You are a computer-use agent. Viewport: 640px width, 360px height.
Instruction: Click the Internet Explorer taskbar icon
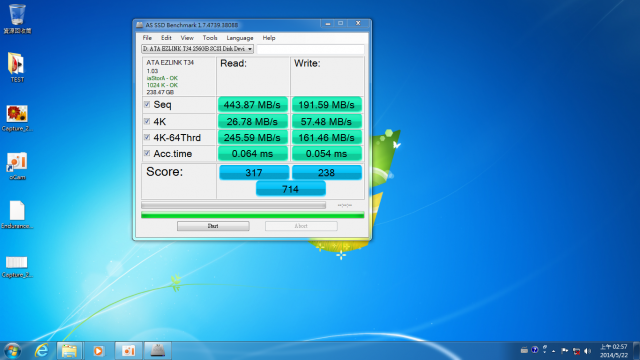tap(42, 351)
